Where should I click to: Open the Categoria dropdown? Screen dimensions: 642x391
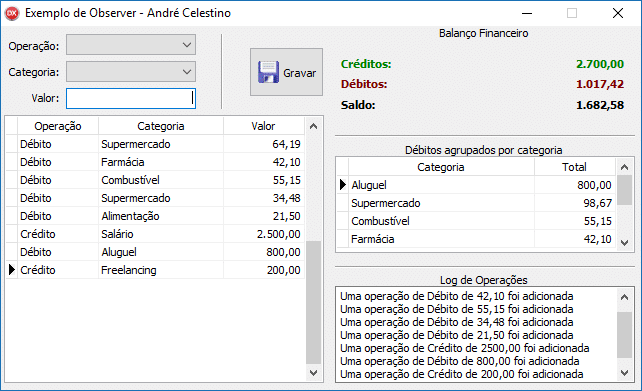click(x=131, y=72)
